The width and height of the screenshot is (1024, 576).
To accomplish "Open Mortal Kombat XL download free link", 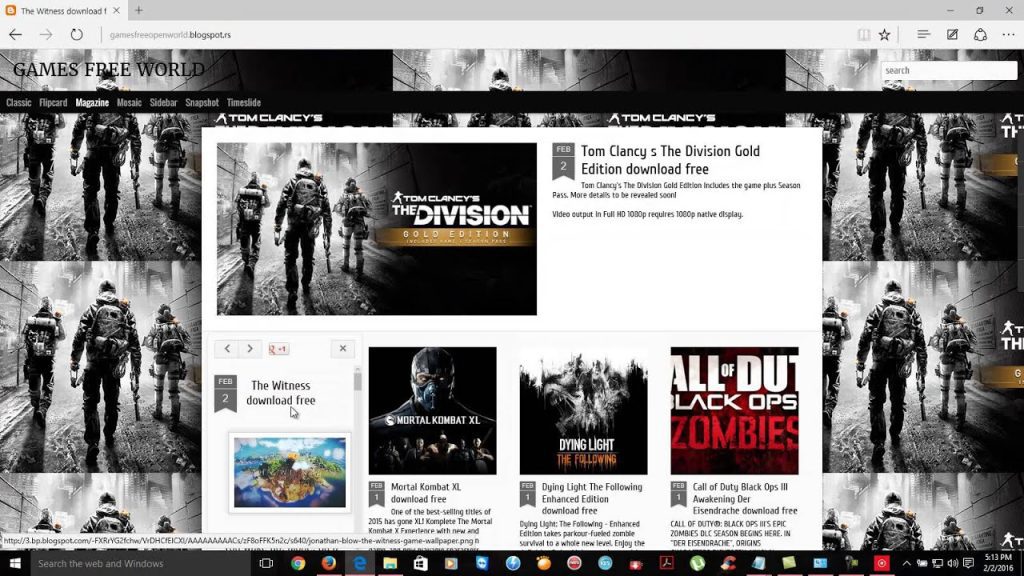I will point(426,492).
